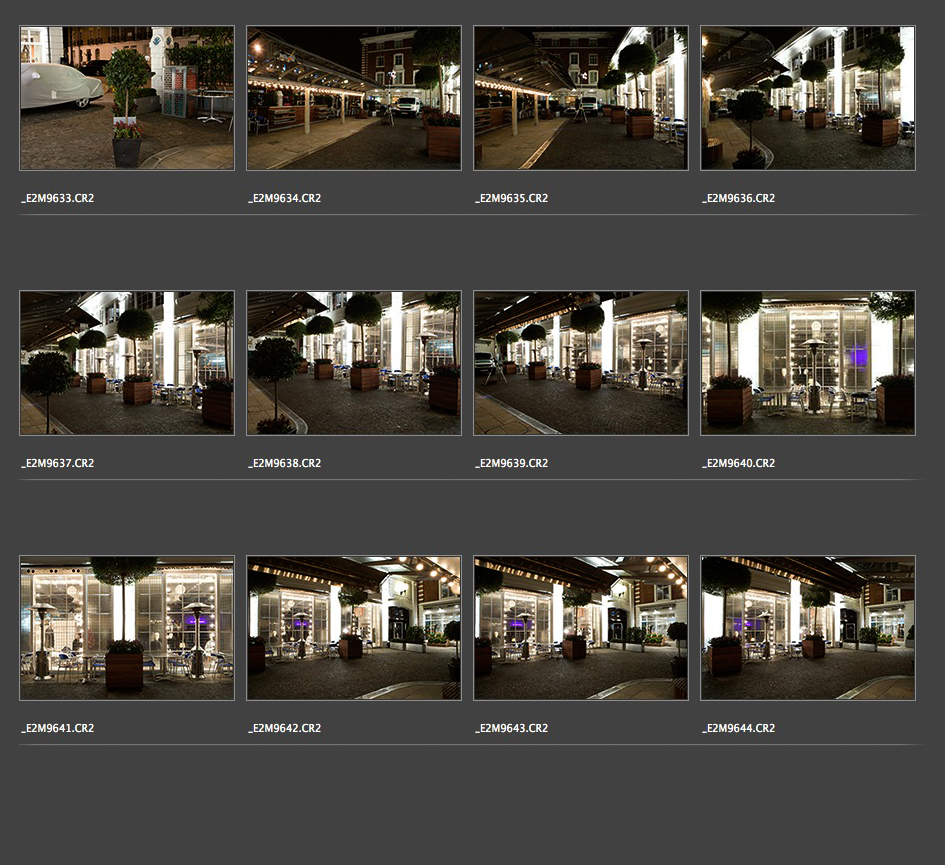The width and height of the screenshot is (945, 865).
Task: Open the _E2M9642.CR2 thumbnail image
Action: (x=354, y=628)
